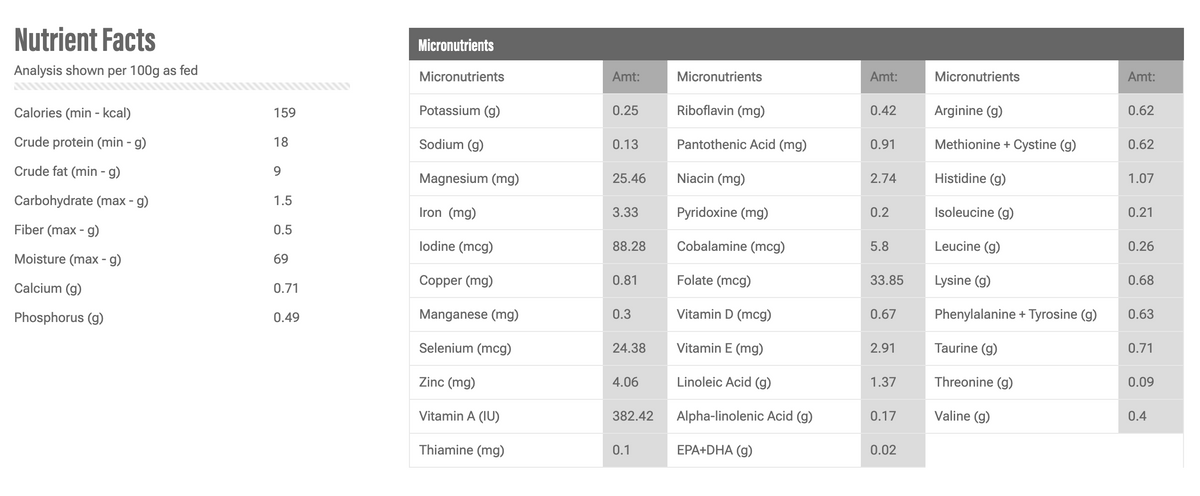1200x496 pixels.
Task: Click the Analysis shown per 100g subtitle
Action: (x=105, y=71)
